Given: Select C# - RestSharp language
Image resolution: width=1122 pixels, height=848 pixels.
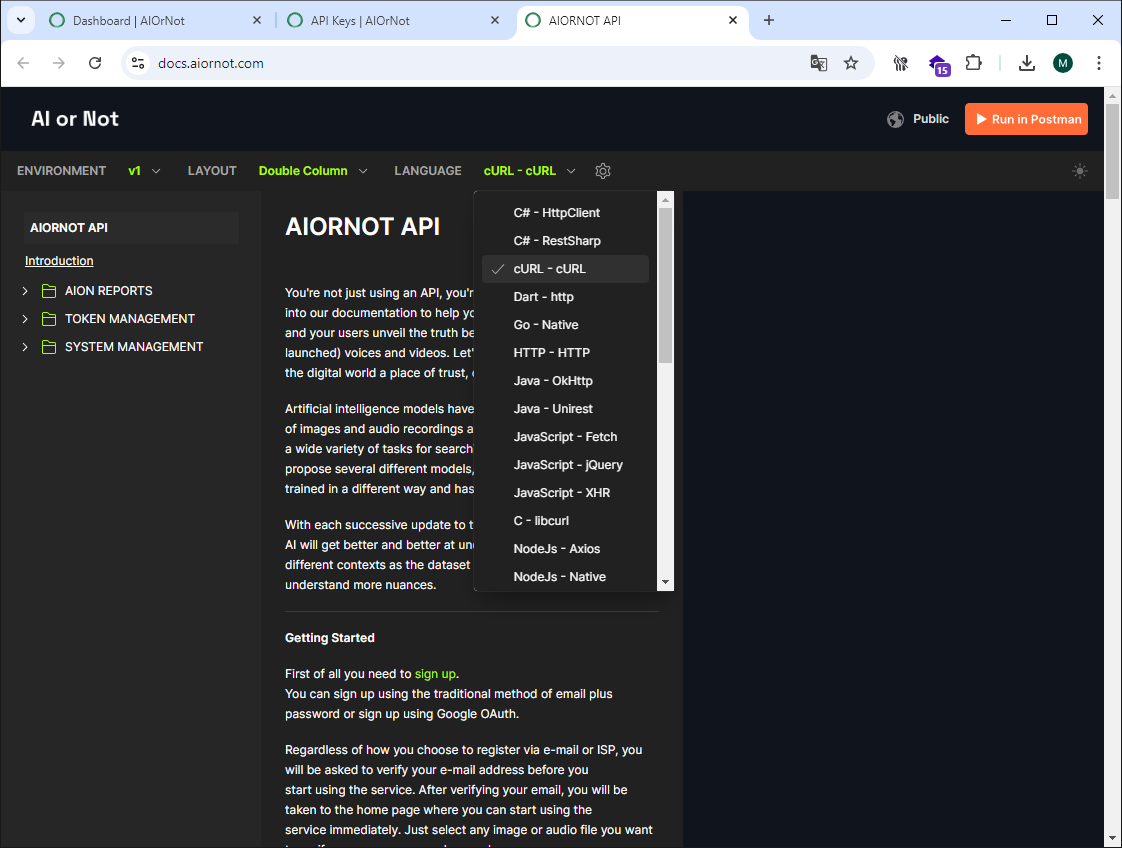Looking at the screenshot, I should [x=565, y=240].
